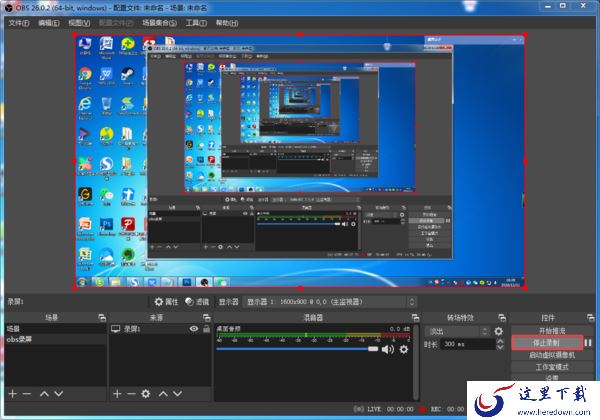
Task: Open transition properties gear next to 淡出
Action: (x=498, y=331)
